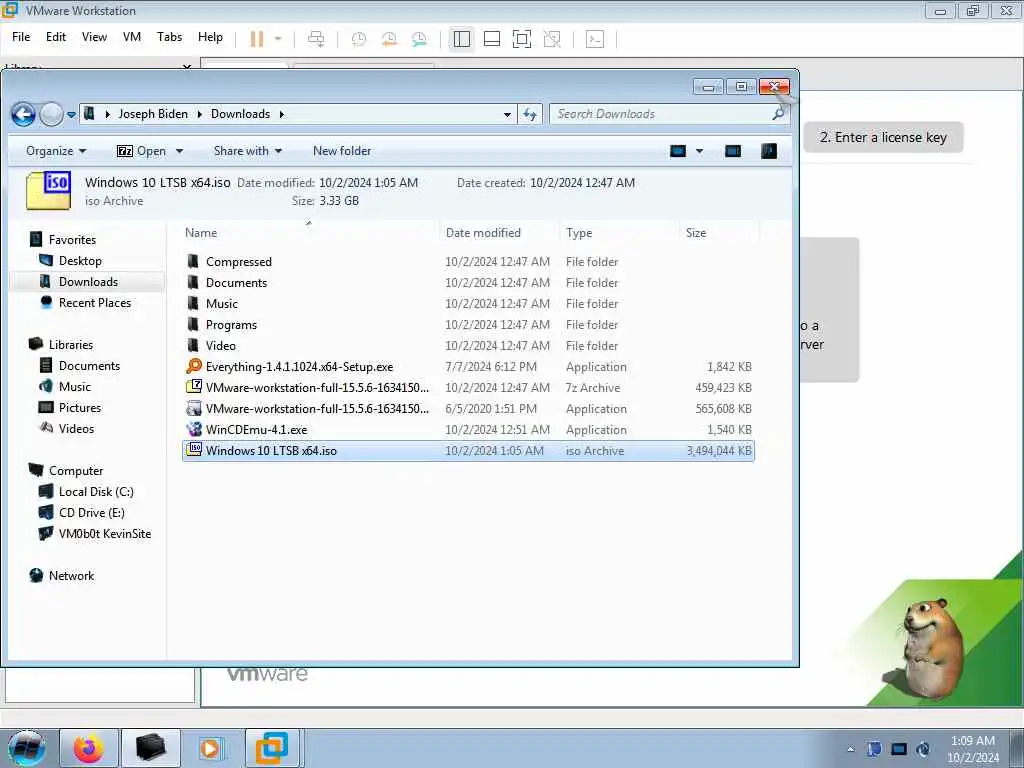Select Windows 10 LTSB x64.iso in the list
1024x768 pixels.
468,451
